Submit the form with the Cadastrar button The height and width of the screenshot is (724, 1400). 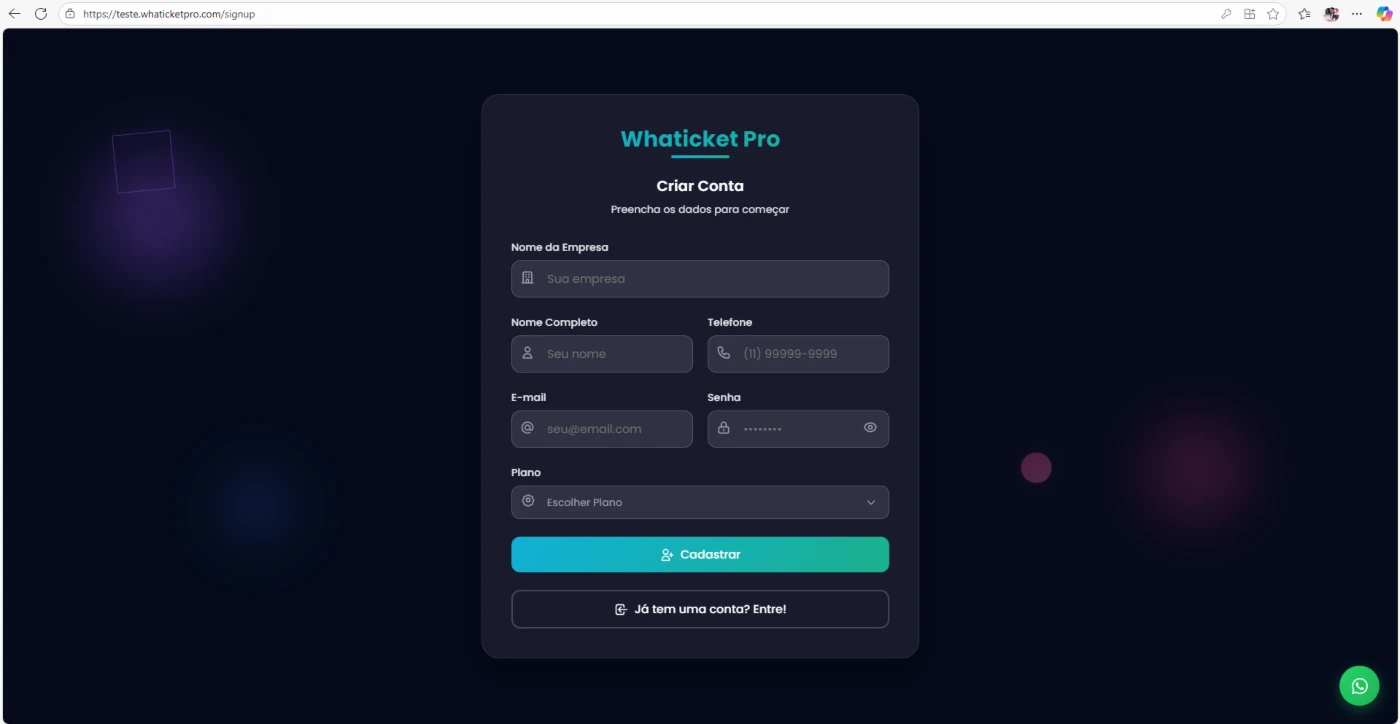(700, 555)
